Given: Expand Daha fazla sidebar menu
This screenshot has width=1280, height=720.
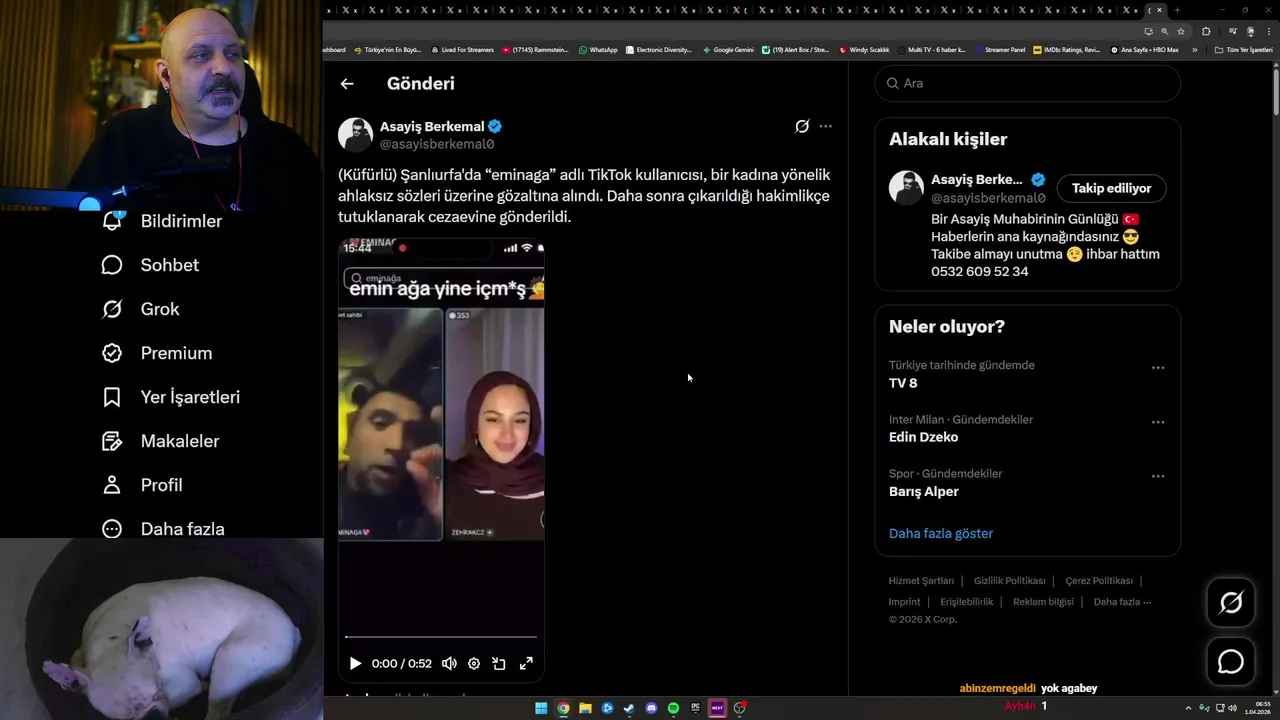Looking at the screenshot, I should click(x=163, y=529).
